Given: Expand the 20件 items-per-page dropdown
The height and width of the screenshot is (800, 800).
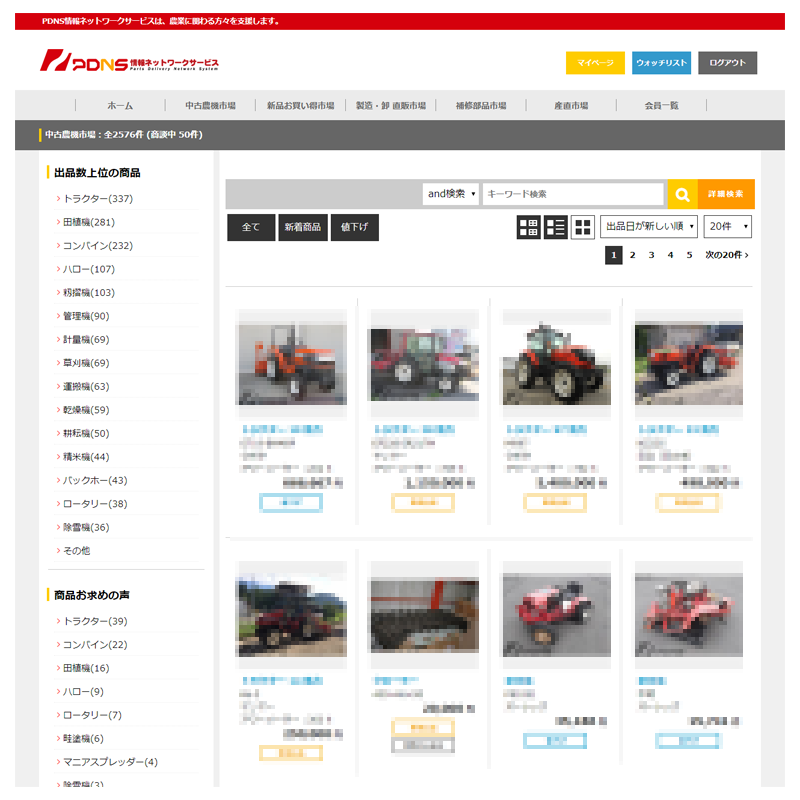Looking at the screenshot, I should click(727, 227).
